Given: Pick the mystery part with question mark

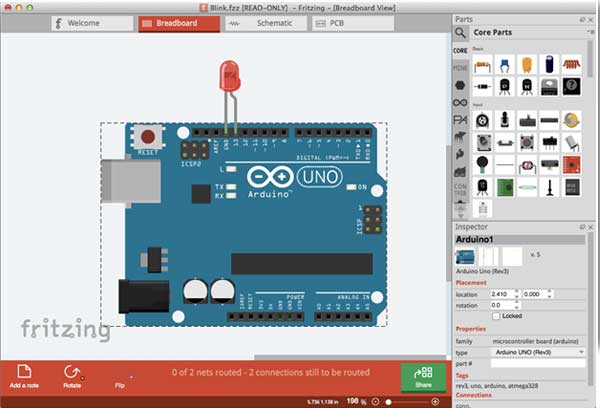Looking at the screenshot, I should 571,87.
